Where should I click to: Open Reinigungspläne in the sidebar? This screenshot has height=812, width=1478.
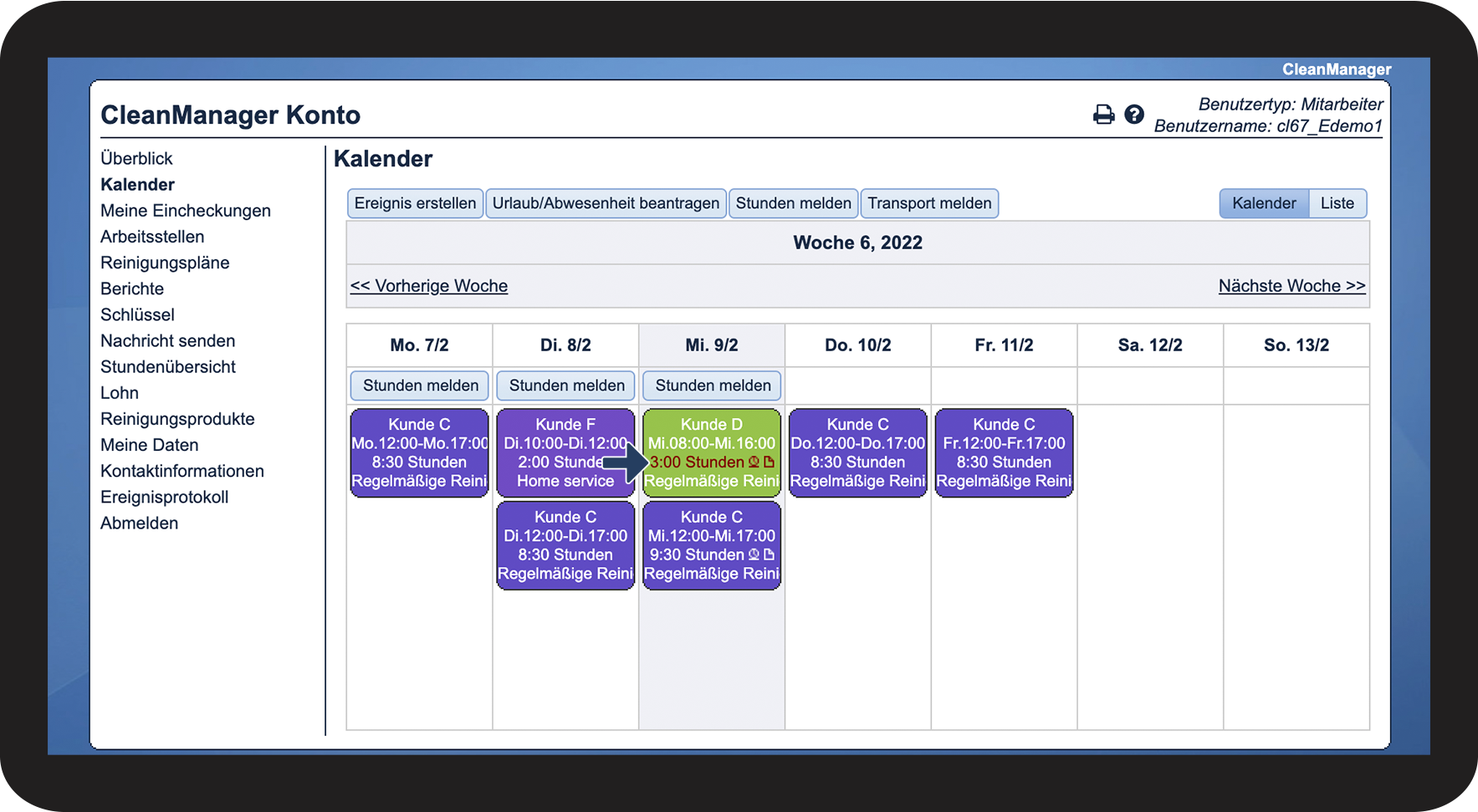(165, 263)
